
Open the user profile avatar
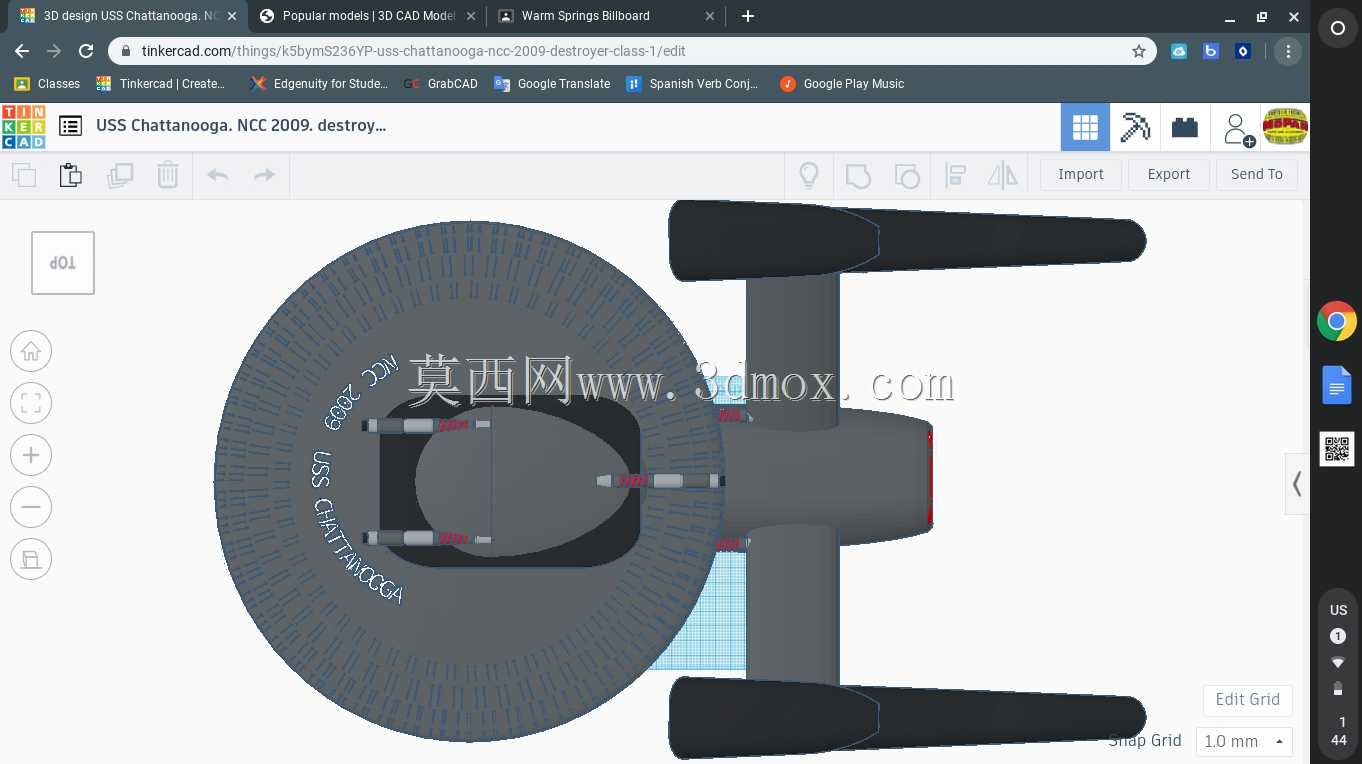click(1286, 126)
